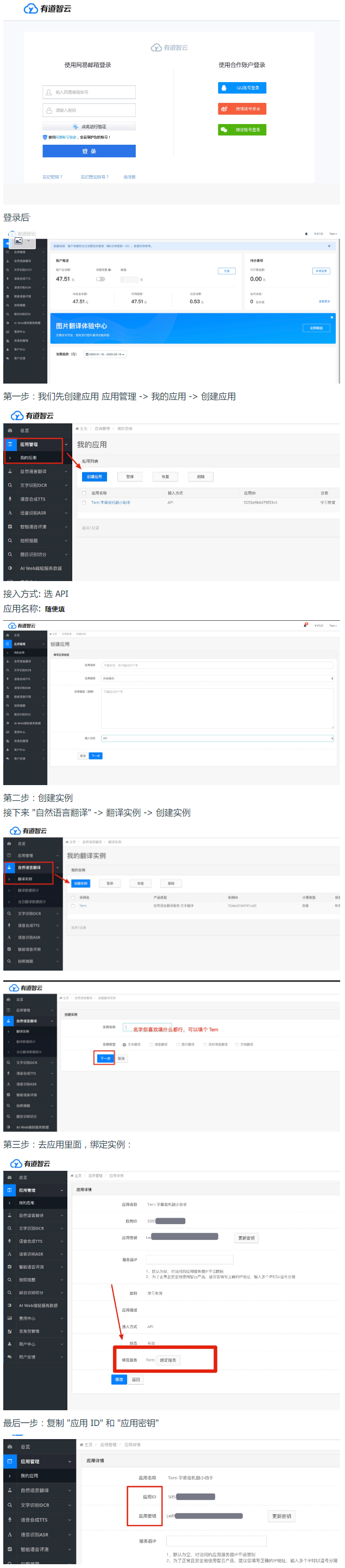
Task: Tick header checkbox beside 应用名称 column
Action: coord(84,493)
